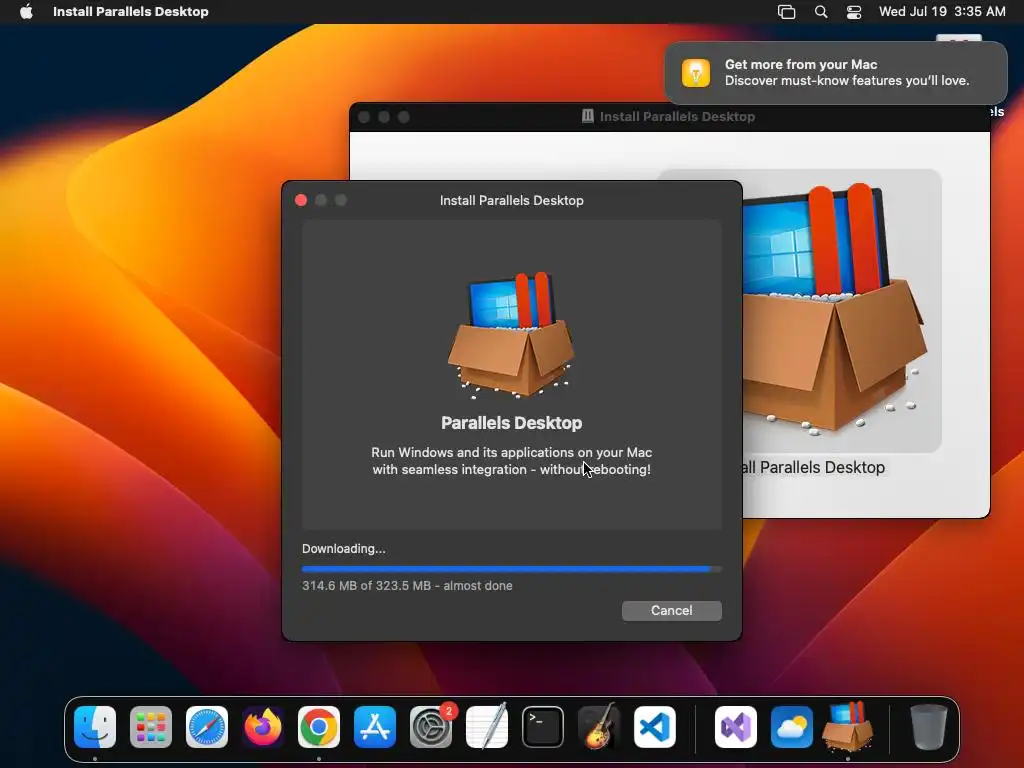The width and height of the screenshot is (1024, 768).
Task: Open Launchpad in the Dock
Action: (x=151, y=727)
